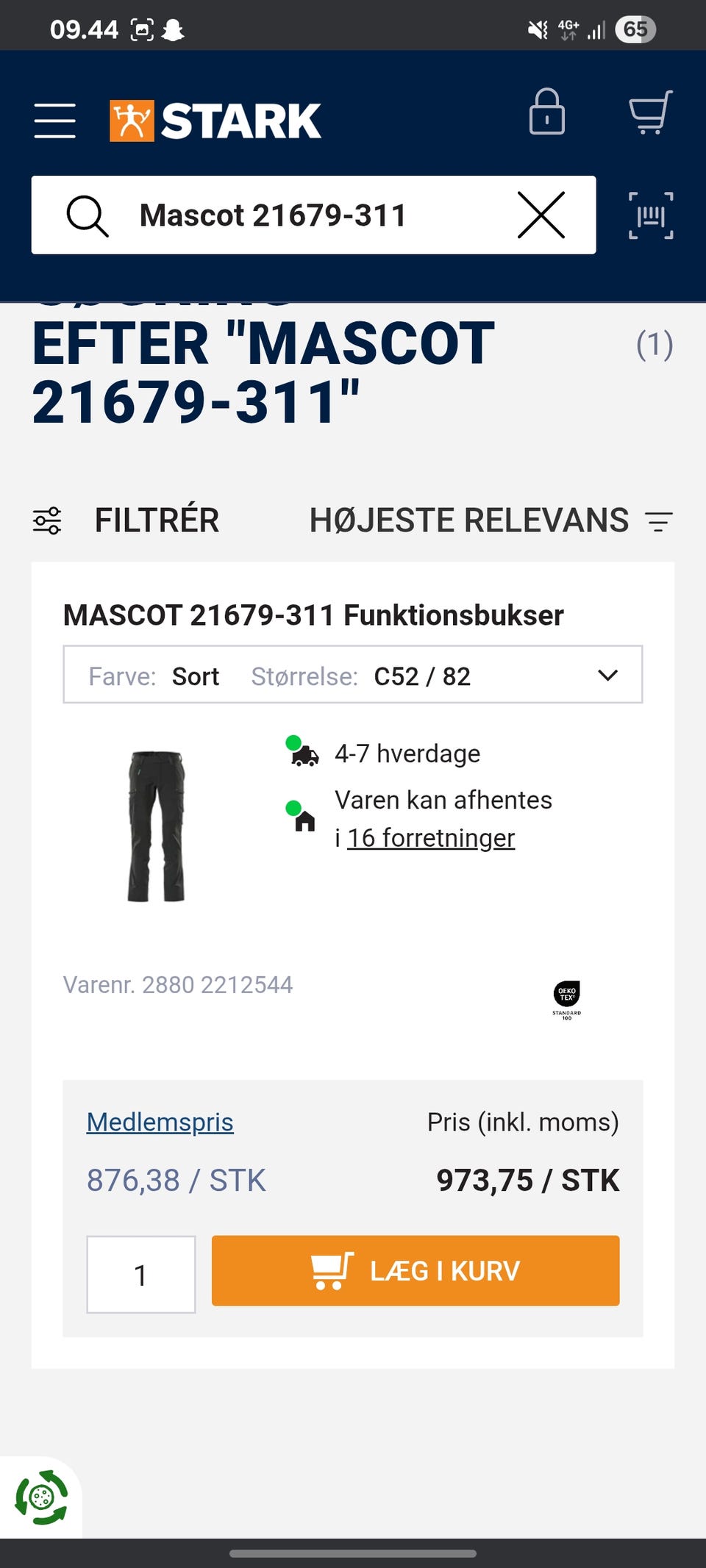This screenshot has width=706, height=1568.
Task: Clear the search field with the X
Action: tap(541, 215)
